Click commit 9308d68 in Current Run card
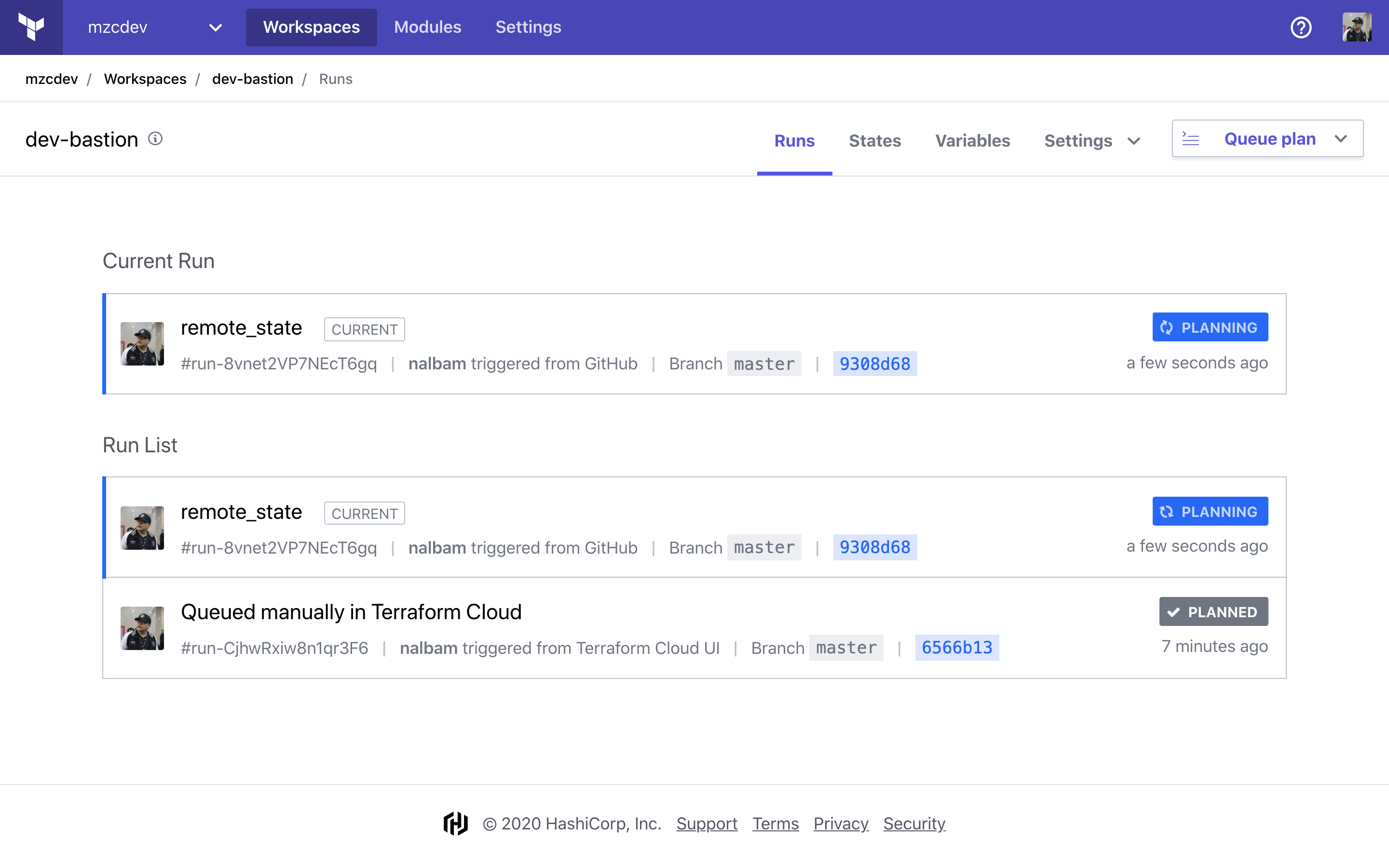Image resolution: width=1389 pixels, height=868 pixels. pyautogui.click(x=875, y=364)
